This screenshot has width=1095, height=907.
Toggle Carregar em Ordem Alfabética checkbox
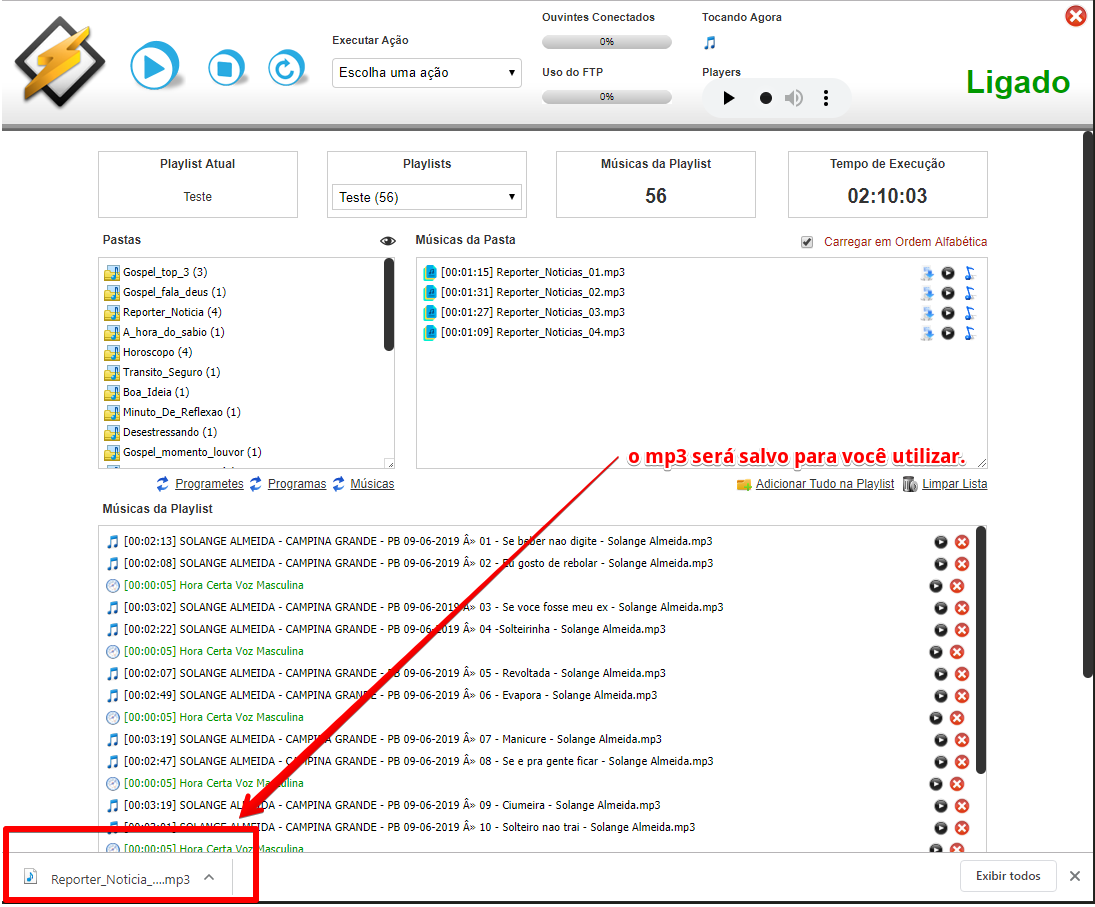pyautogui.click(x=807, y=242)
